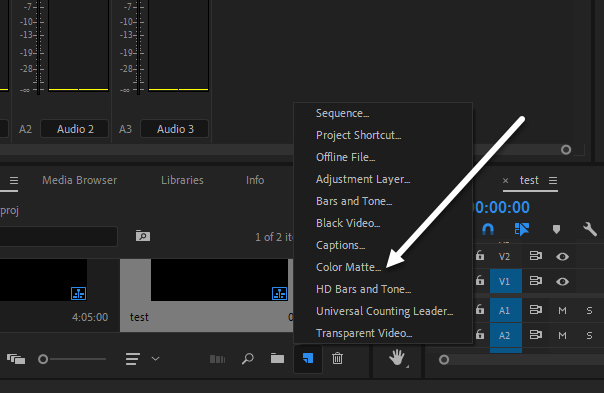The image size is (604, 393).
Task: Select the test sequence thumbnail
Action: (219, 280)
